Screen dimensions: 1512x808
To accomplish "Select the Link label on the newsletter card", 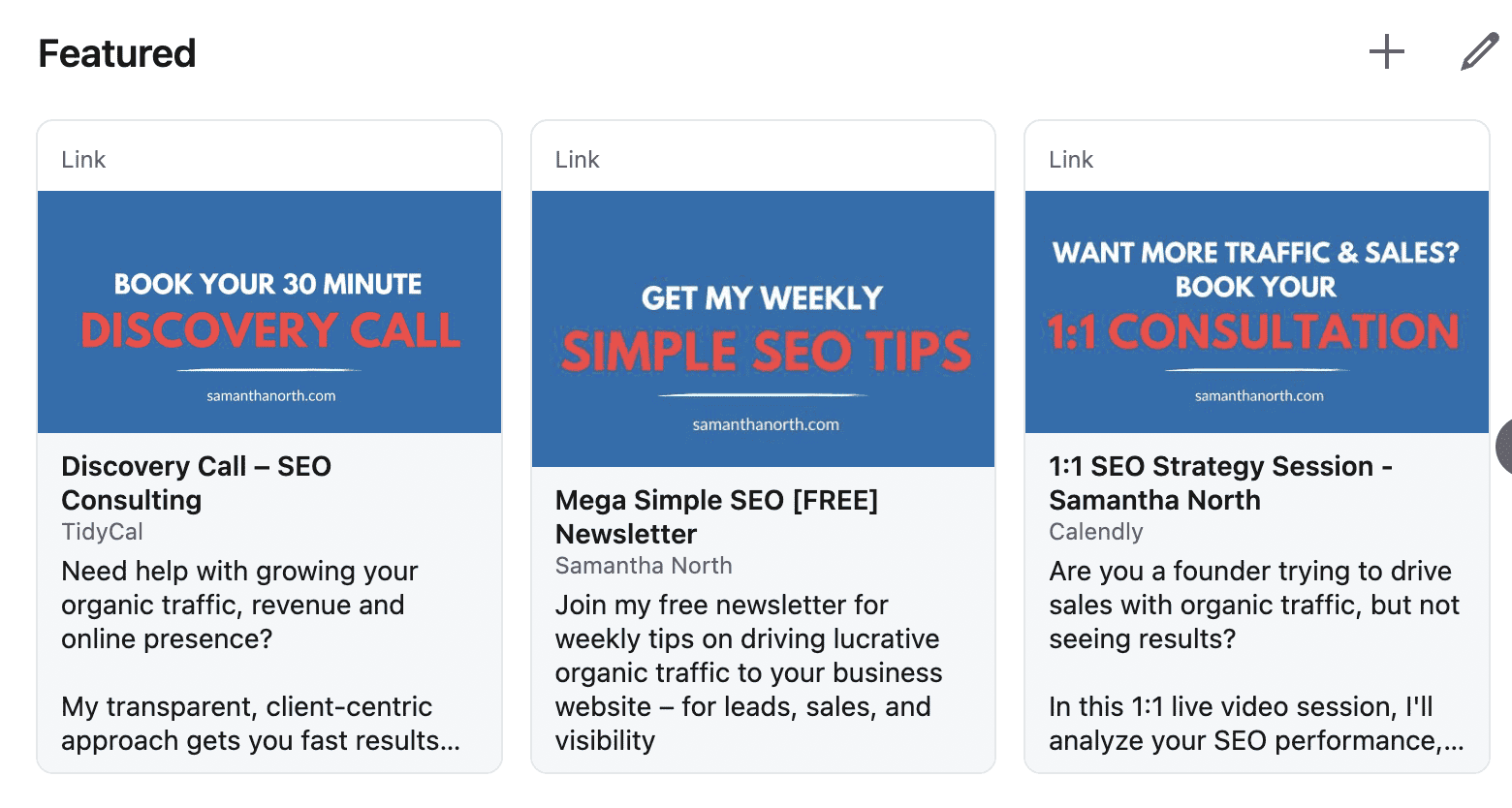I will click(x=578, y=159).
